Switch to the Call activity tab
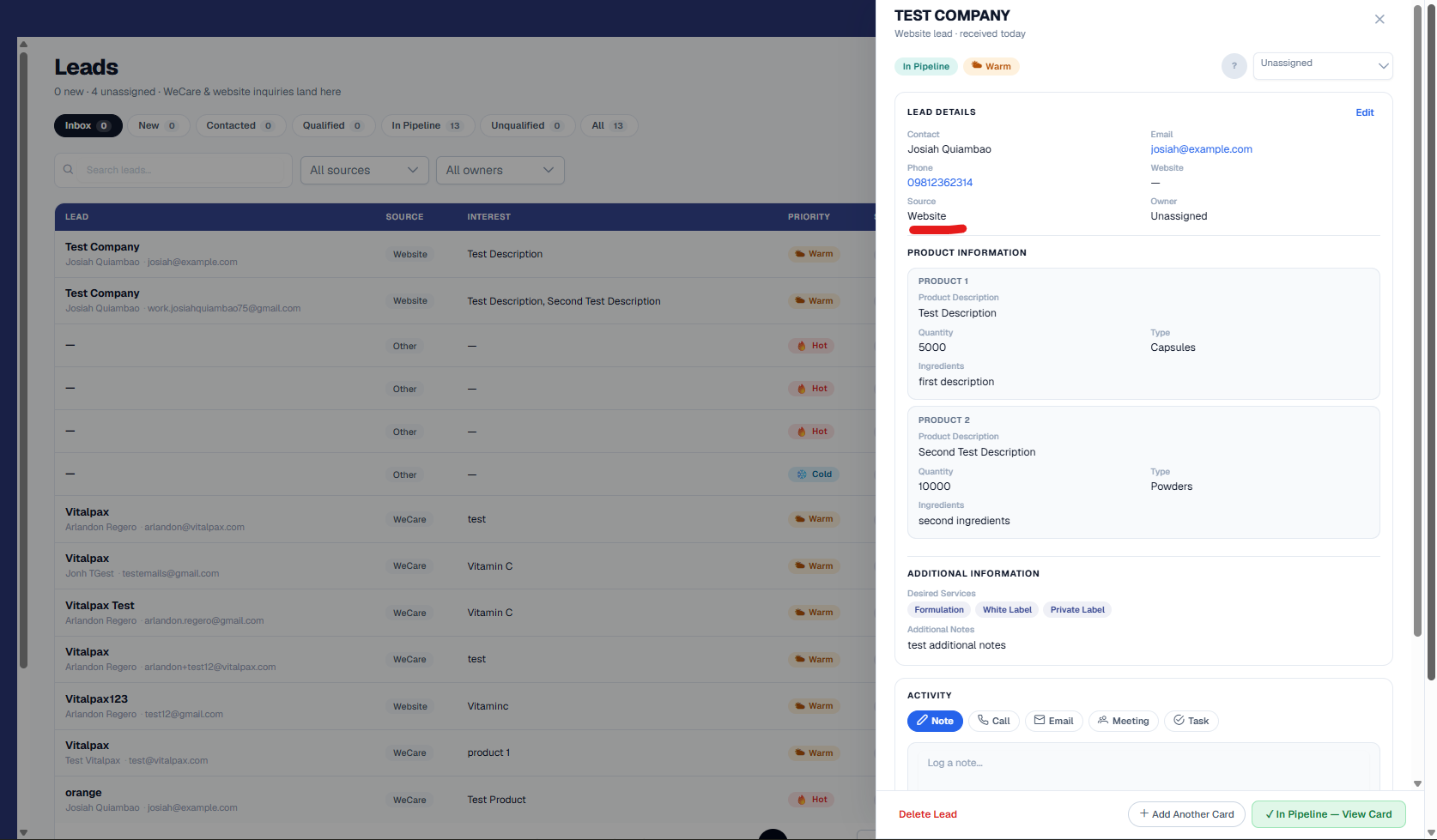The width and height of the screenshot is (1437, 840). tap(994, 721)
